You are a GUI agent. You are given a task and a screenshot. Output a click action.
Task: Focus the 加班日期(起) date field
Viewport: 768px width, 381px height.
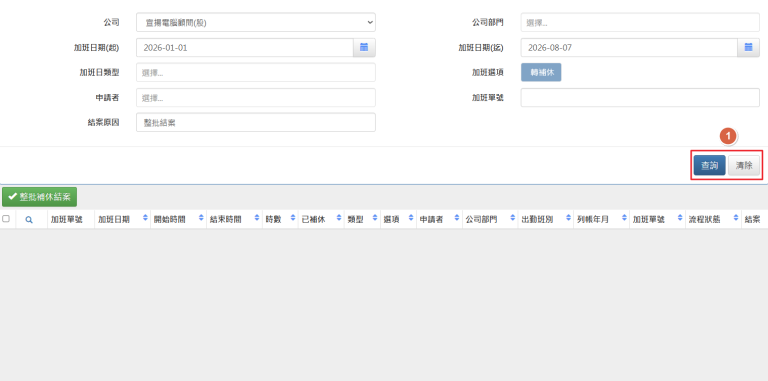tap(244, 48)
